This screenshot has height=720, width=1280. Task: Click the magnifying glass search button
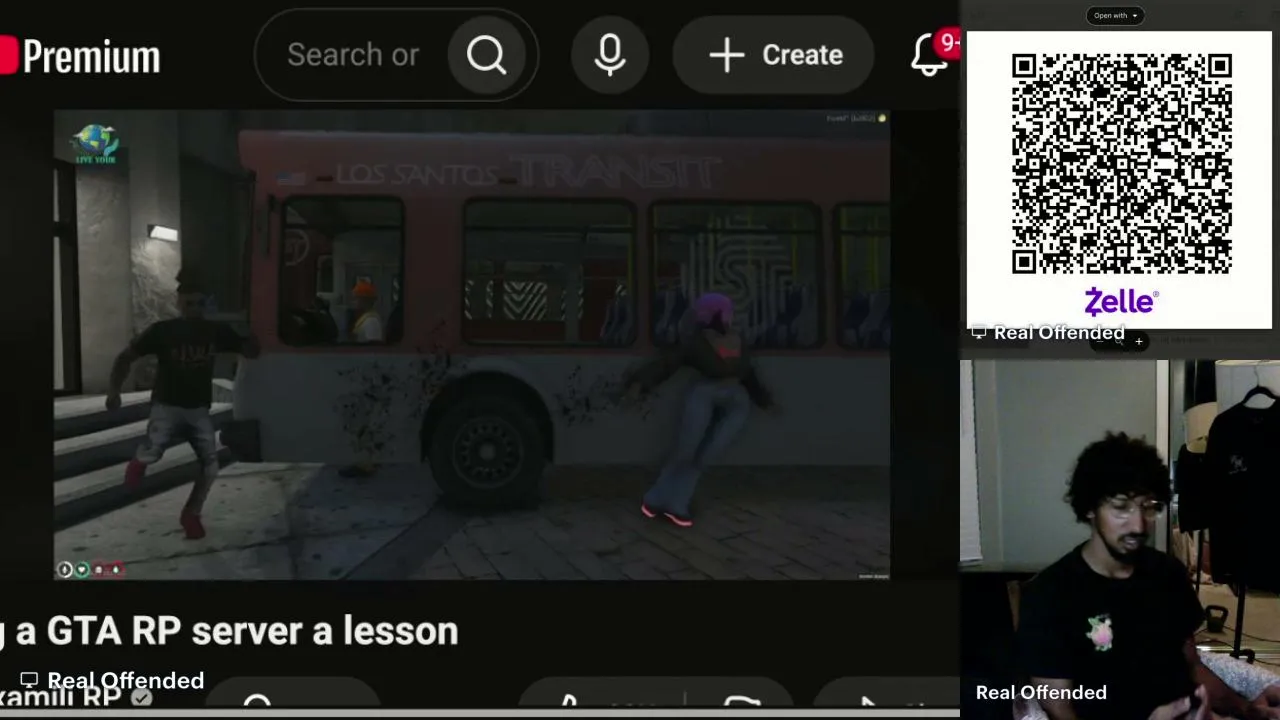coord(487,55)
